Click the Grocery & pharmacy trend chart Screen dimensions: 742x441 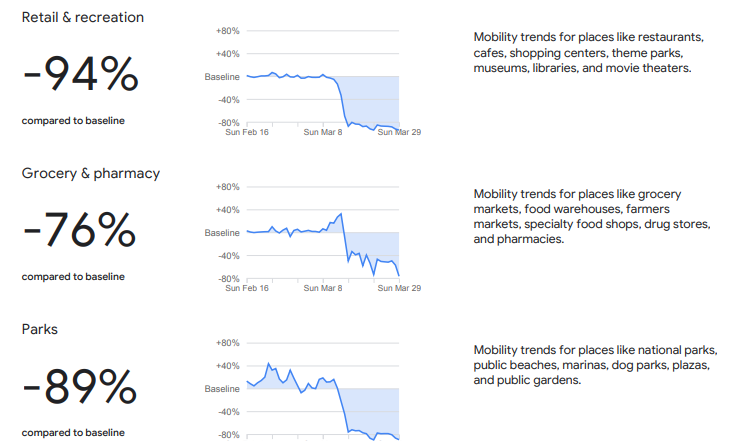coord(322,236)
